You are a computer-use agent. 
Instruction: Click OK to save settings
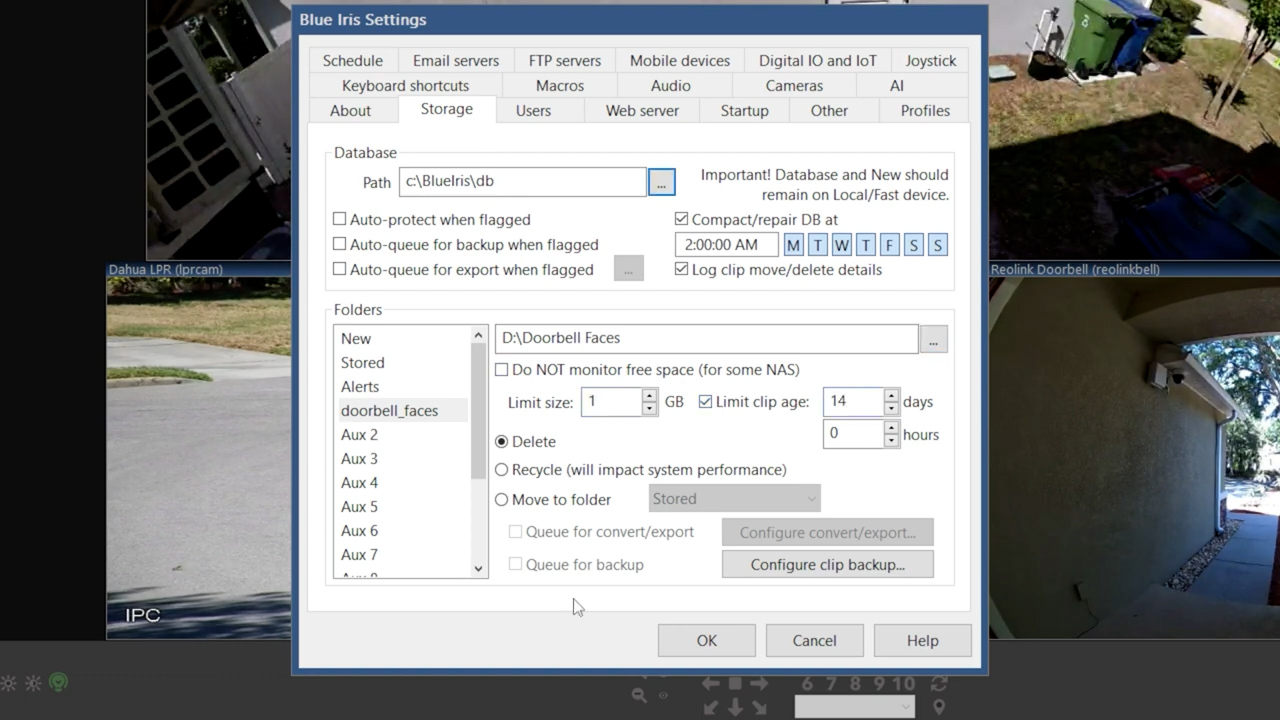(x=707, y=641)
